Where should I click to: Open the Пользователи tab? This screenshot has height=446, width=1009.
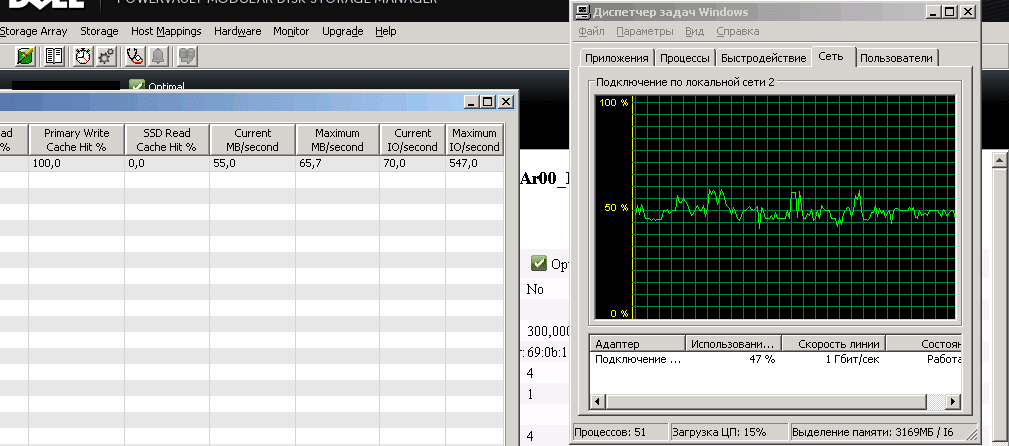pyautogui.click(x=896, y=58)
